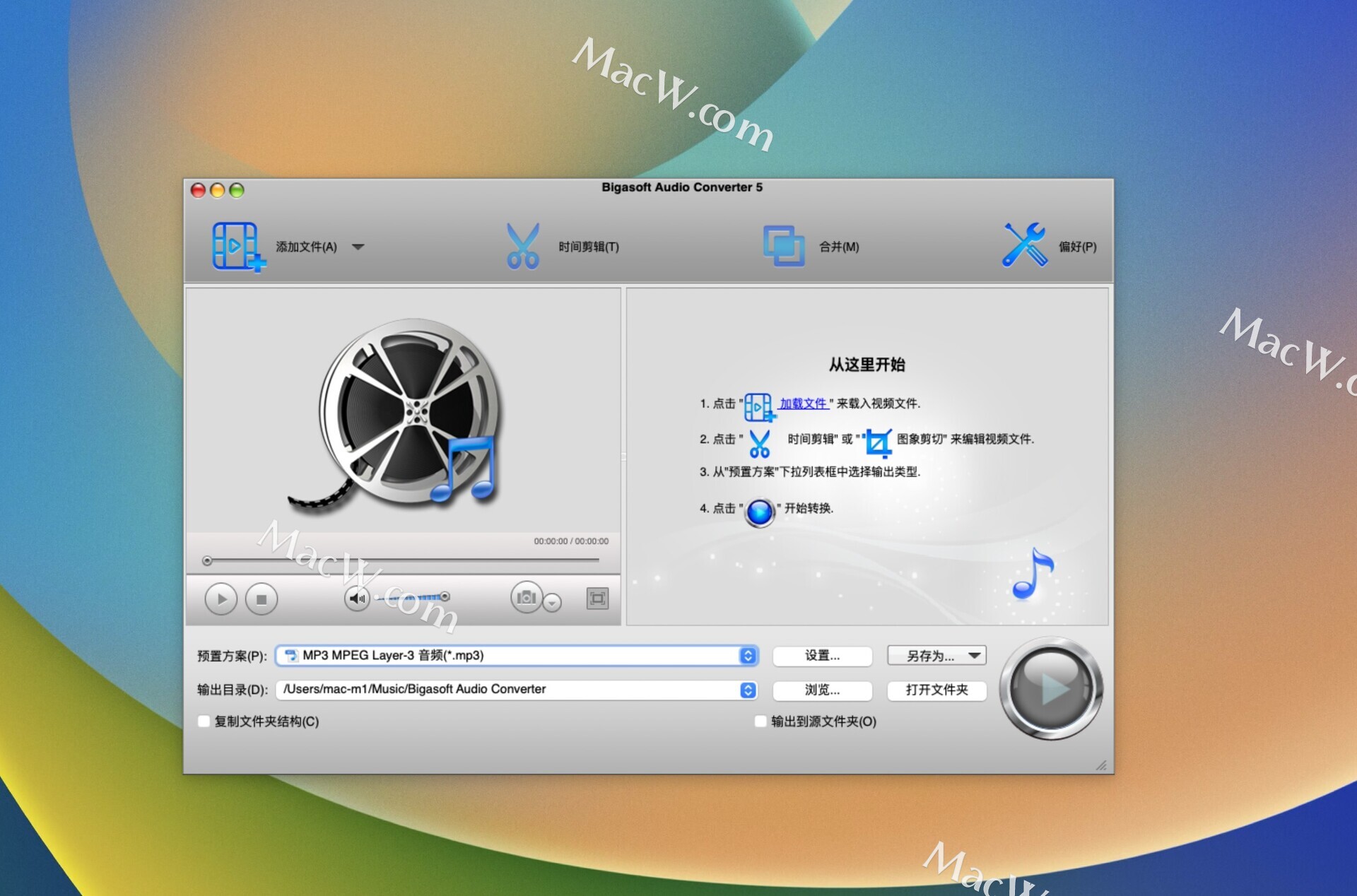Enable the 输出到源文件夹(O) checkbox
Image resolution: width=1357 pixels, height=896 pixels.
coord(760,721)
